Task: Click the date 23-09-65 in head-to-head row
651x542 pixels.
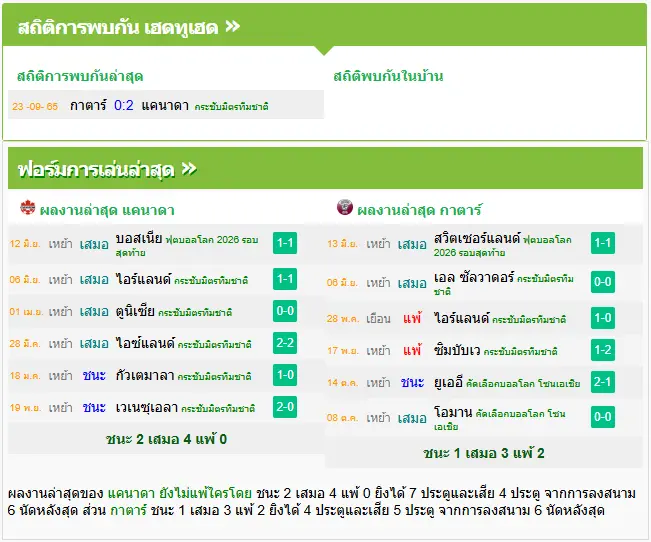Action: [35, 106]
